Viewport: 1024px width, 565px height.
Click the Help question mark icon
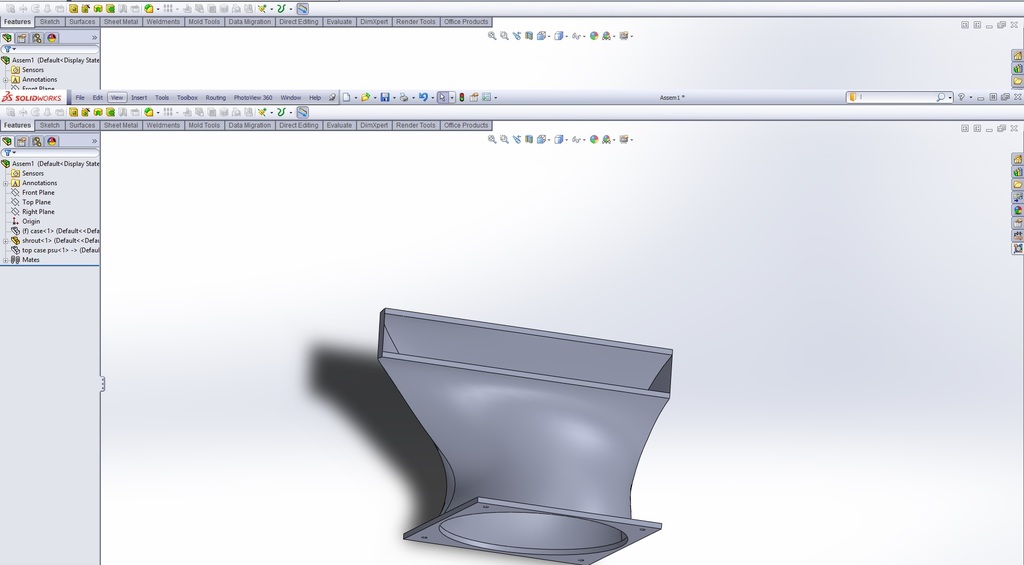(961, 97)
